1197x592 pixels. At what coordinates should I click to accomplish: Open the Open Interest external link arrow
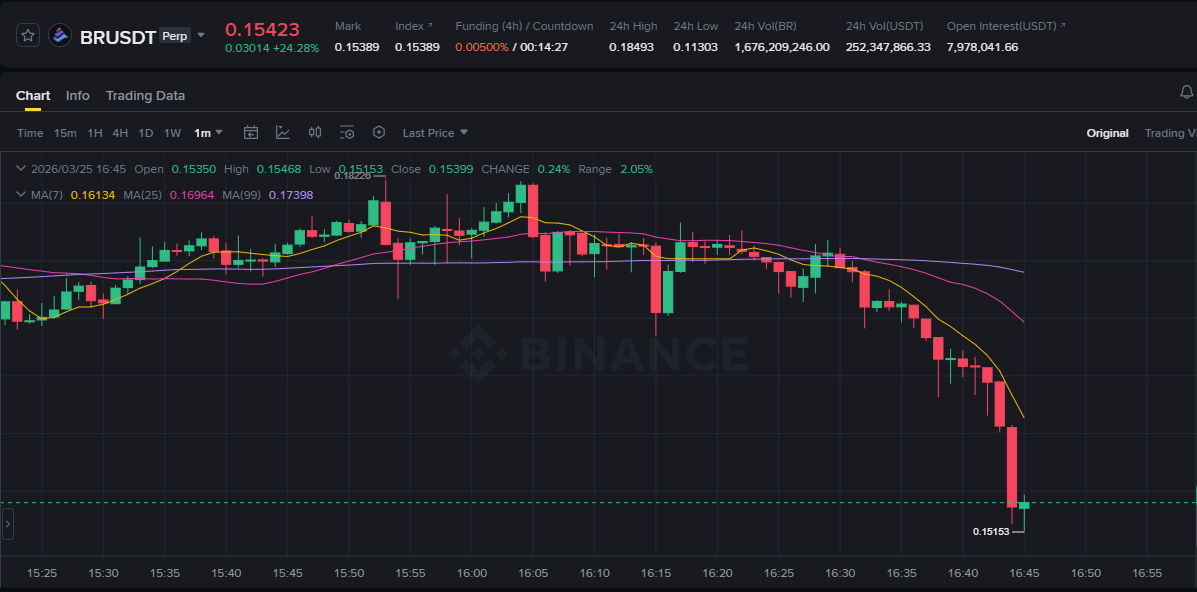pos(1063,26)
